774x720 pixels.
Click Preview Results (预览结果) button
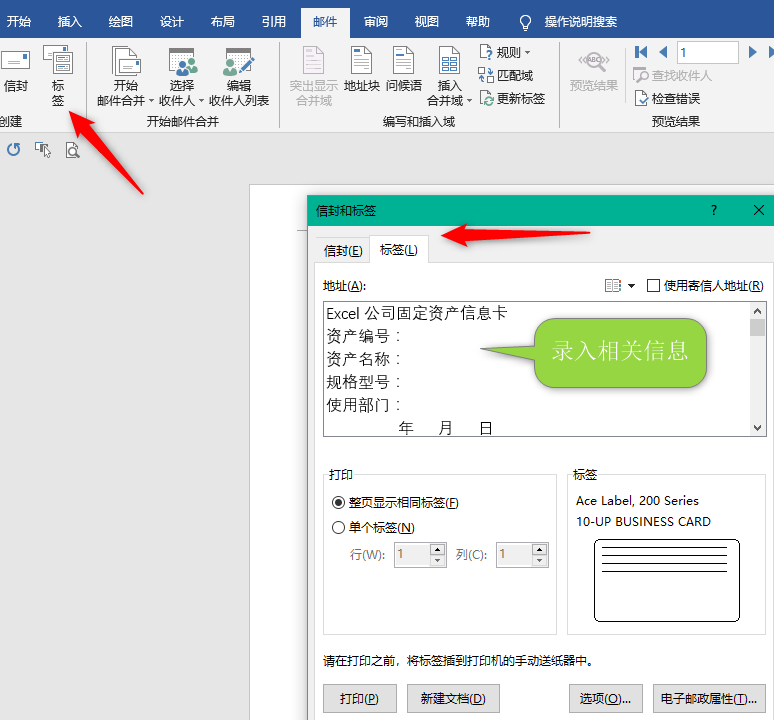pyautogui.click(x=593, y=72)
